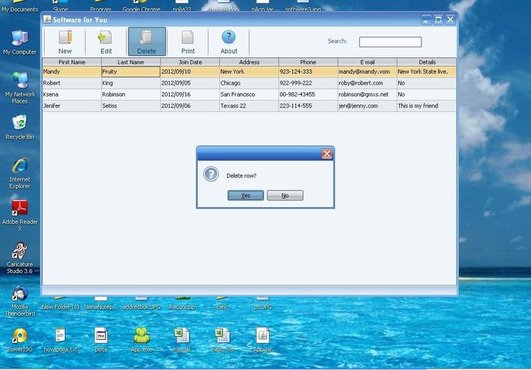
Task: Click inside the Search field
Action: tap(390, 42)
